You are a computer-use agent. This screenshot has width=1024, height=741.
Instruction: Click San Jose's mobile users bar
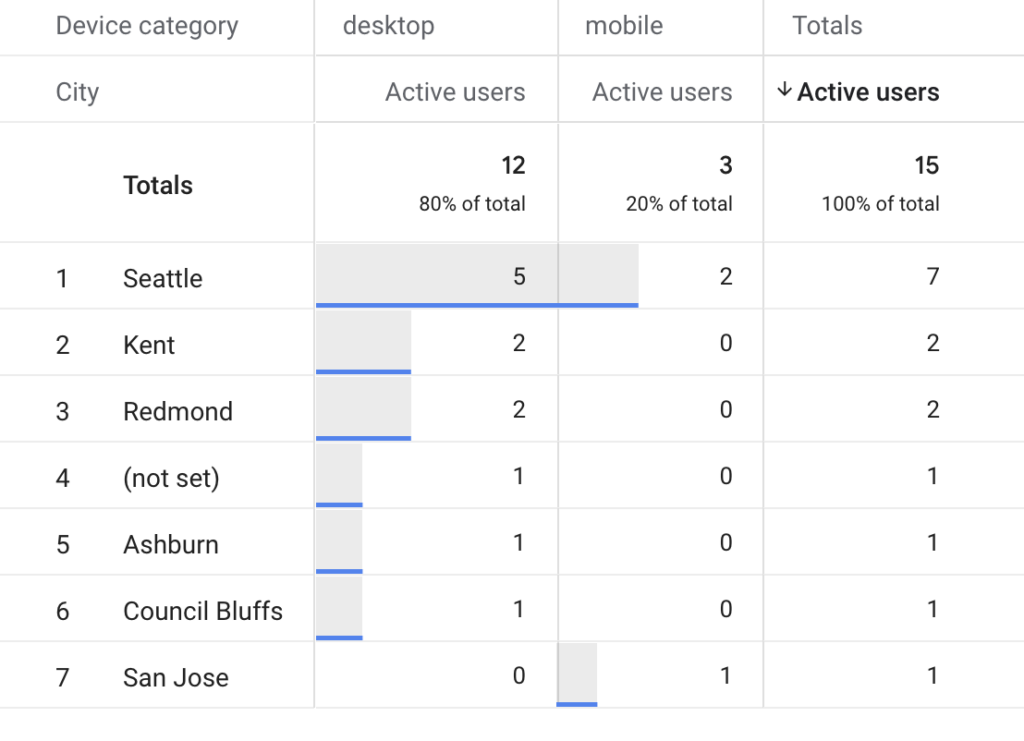577,674
